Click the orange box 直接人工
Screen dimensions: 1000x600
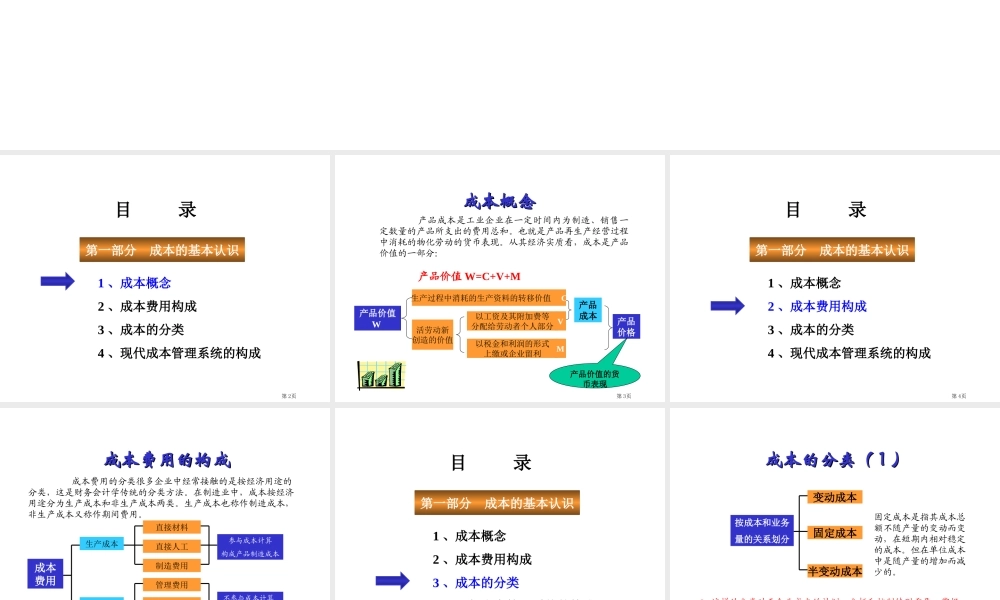coord(172,546)
